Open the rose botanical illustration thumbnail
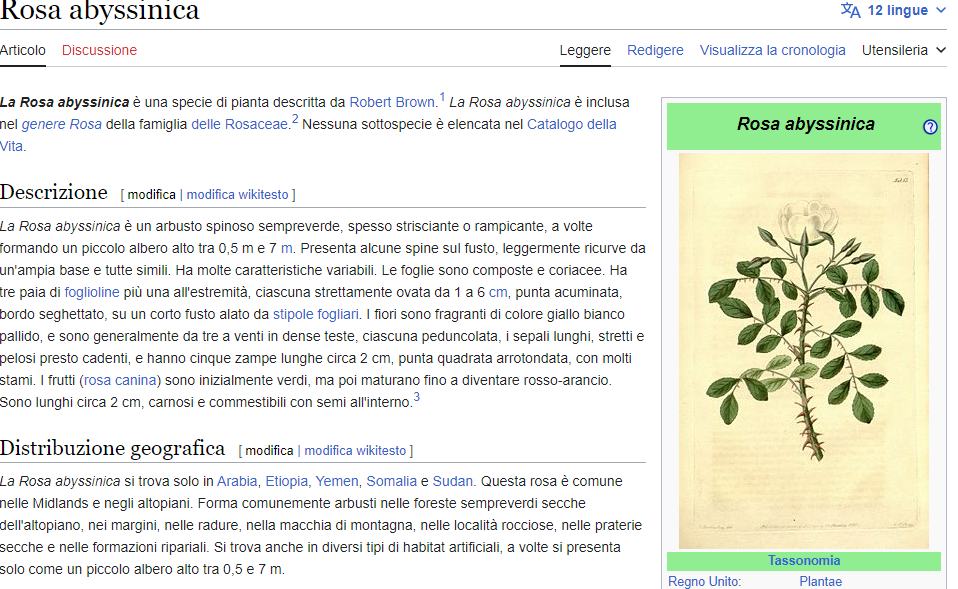The height and width of the screenshot is (589, 958). click(803, 350)
